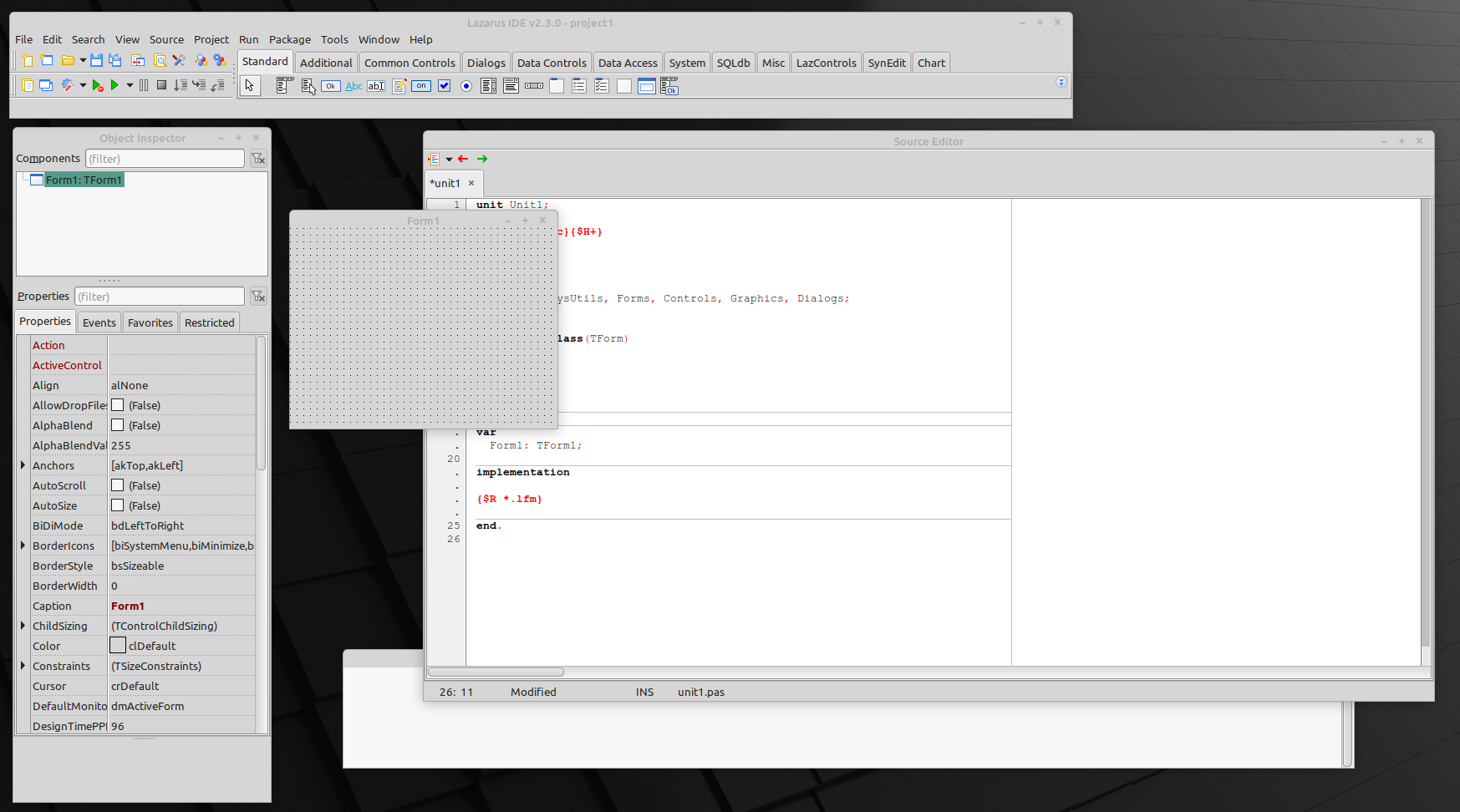Click the Toggle Form/Unit view icon

click(138, 60)
